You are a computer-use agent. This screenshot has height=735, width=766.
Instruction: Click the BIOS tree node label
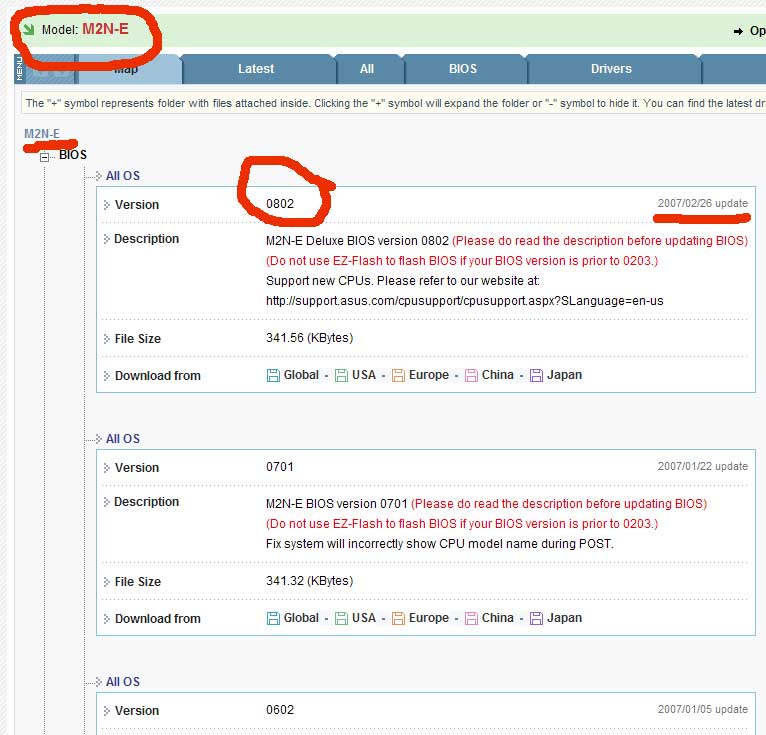pyautogui.click(x=73, y=155)
